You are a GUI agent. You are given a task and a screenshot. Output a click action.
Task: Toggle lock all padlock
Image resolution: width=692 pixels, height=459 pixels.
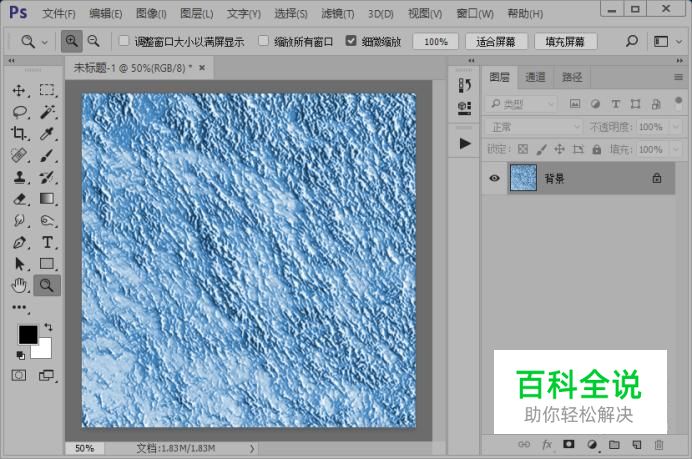pyautogui.click(x=597, y=149)
